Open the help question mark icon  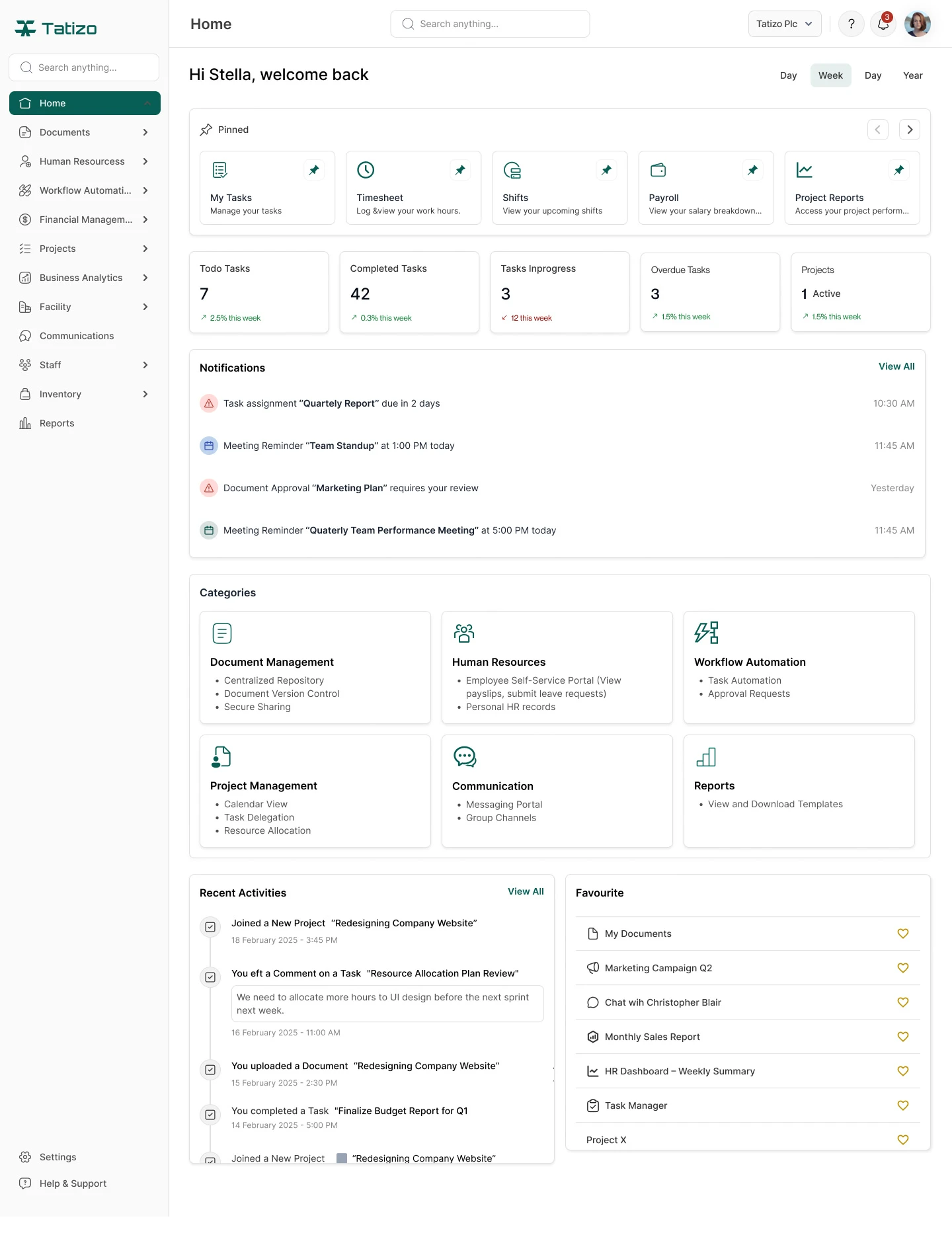(x=851, y=24)
